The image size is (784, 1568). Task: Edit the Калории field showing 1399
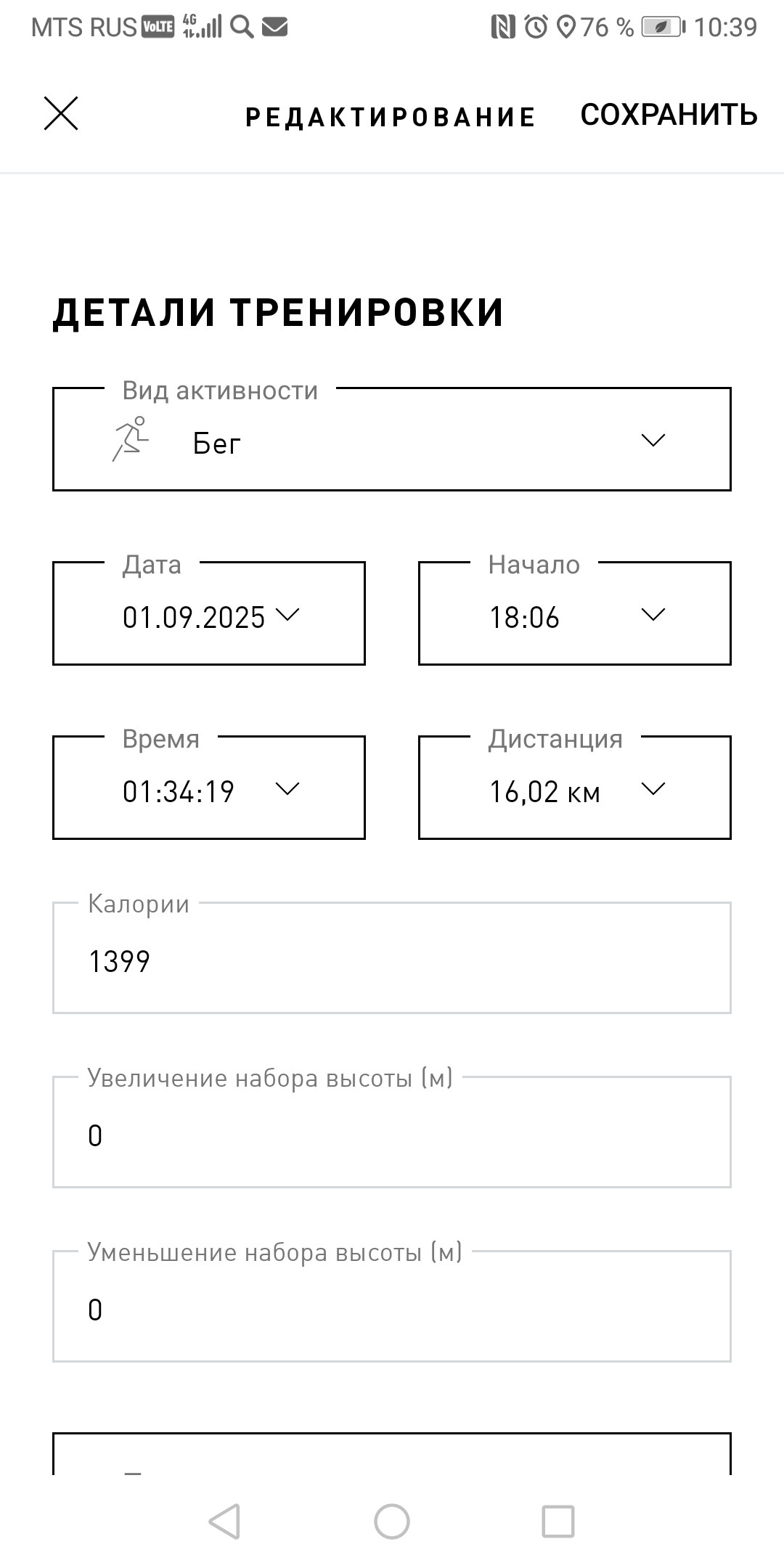pyautogui.click(x=392, y=957)
